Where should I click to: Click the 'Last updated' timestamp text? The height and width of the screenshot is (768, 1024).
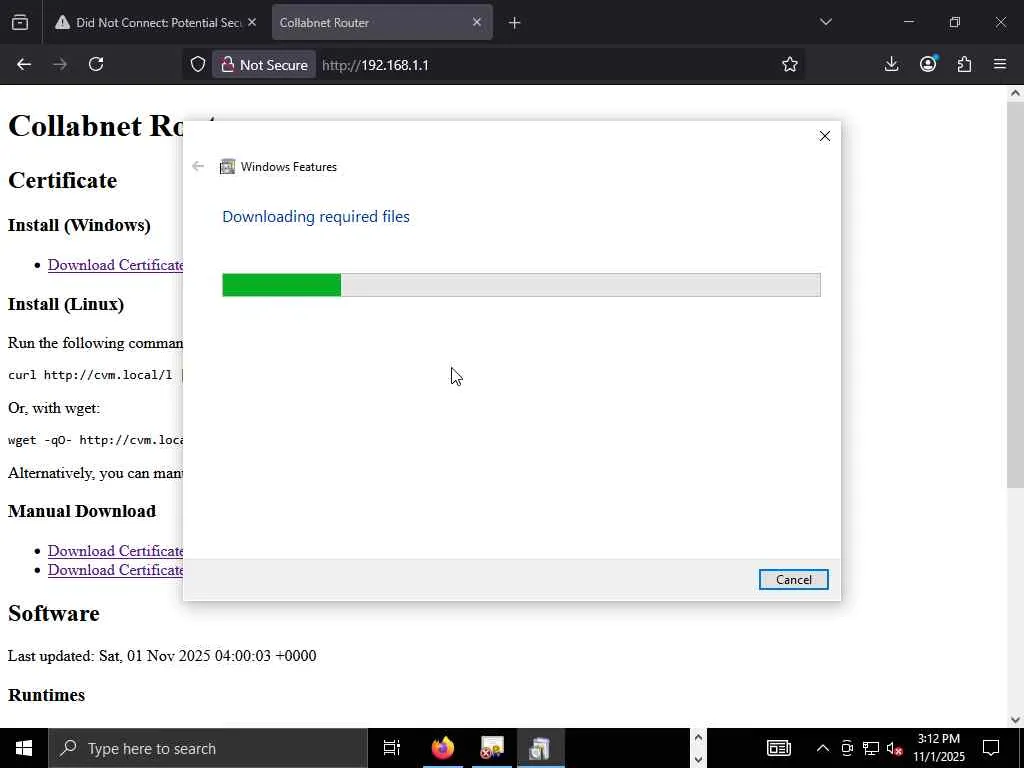(x=162, y=656)
